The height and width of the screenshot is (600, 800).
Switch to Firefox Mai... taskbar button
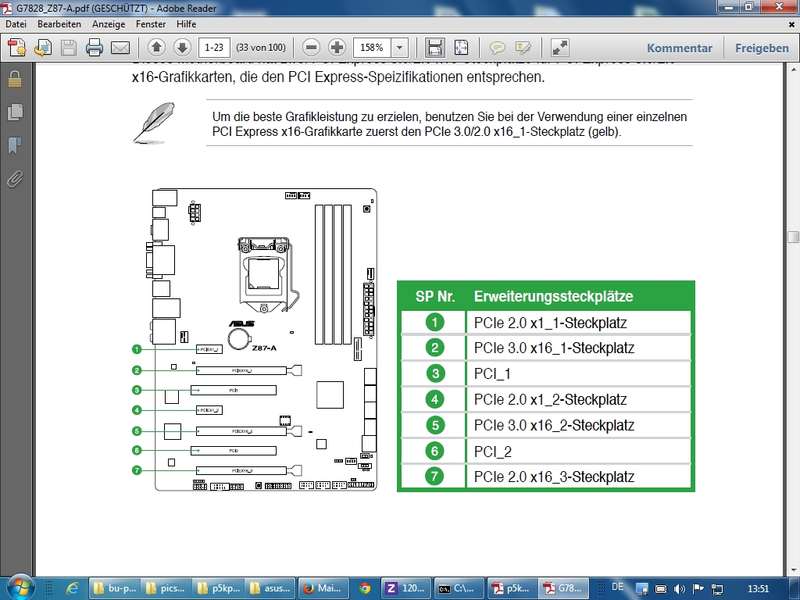click(x=323, y=588)
